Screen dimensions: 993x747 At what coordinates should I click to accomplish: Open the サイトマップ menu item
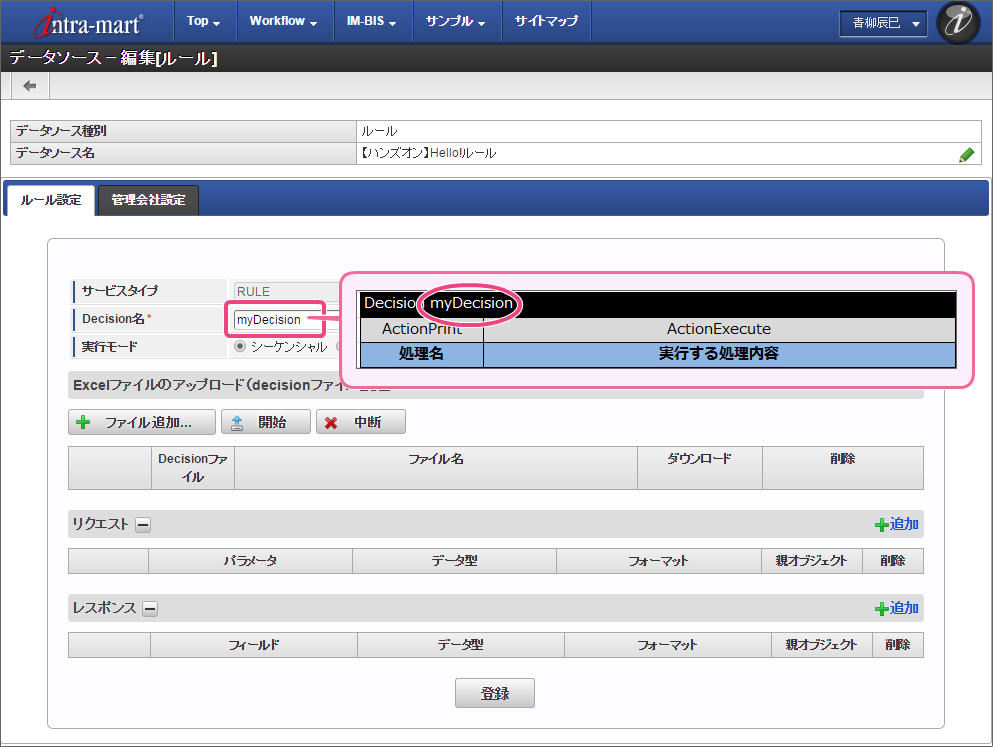546,21
